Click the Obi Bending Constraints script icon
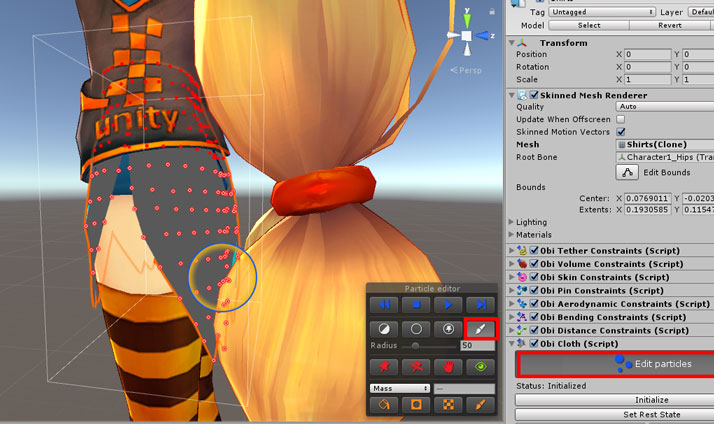 pos(522,317)
